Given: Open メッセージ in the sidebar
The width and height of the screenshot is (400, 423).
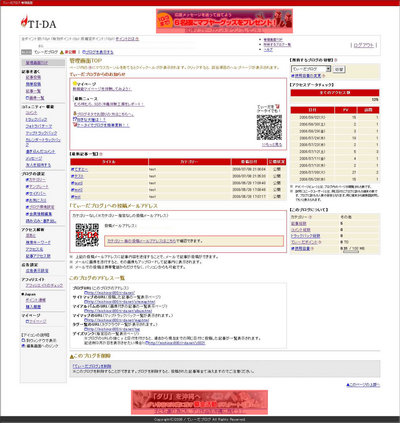Looking at the screenshot, I should pos(34,158).
